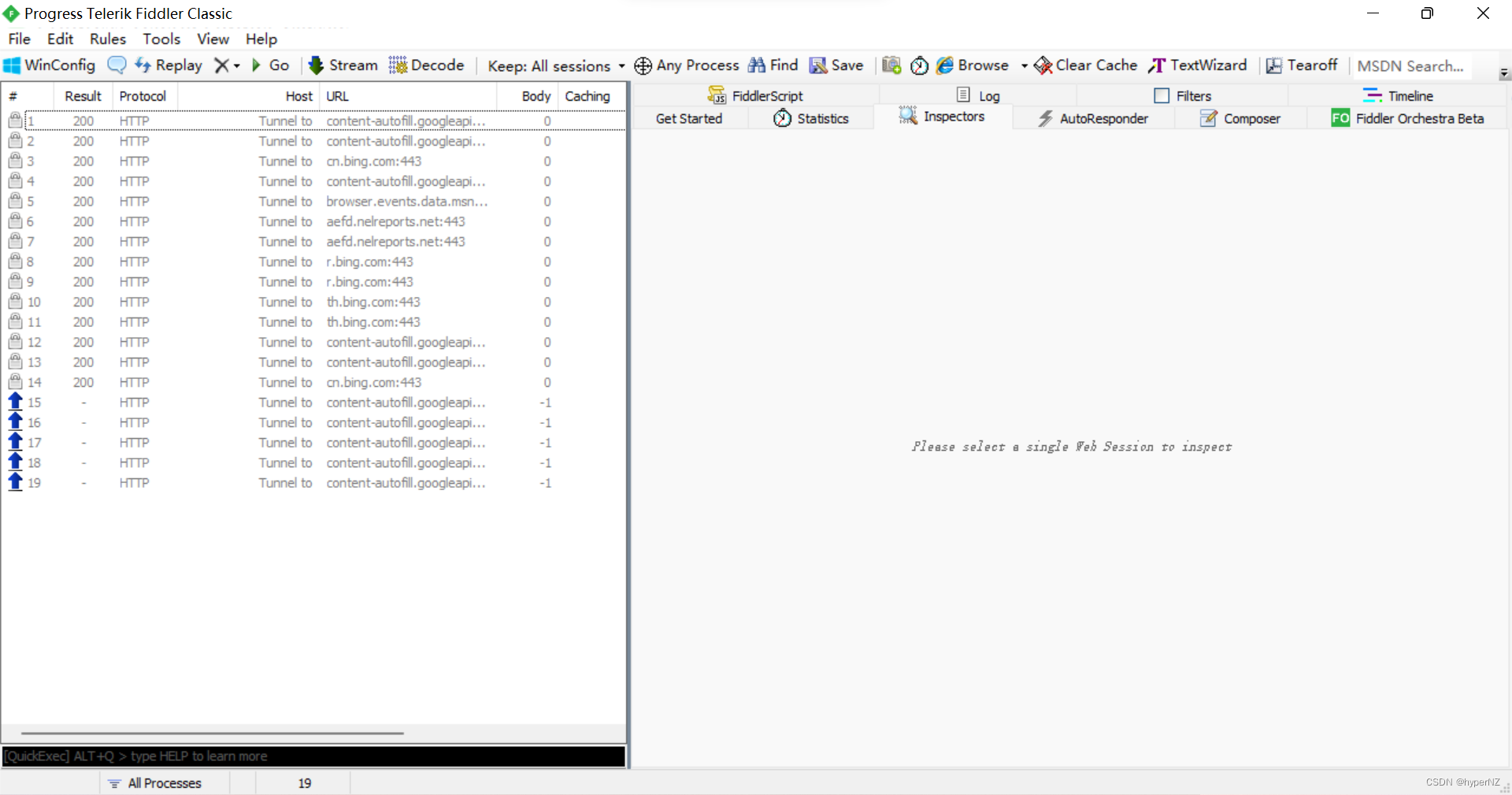Open the Tools menu
Screen dimensions: 1512x795
tap(161, 39)
